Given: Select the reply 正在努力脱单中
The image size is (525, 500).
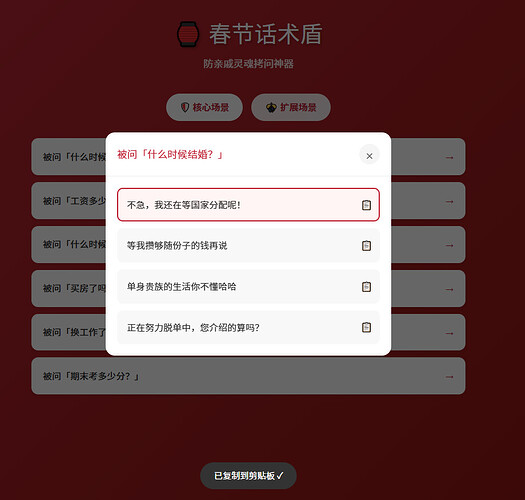Looking at the screenshot, I should tap(248, 327).
